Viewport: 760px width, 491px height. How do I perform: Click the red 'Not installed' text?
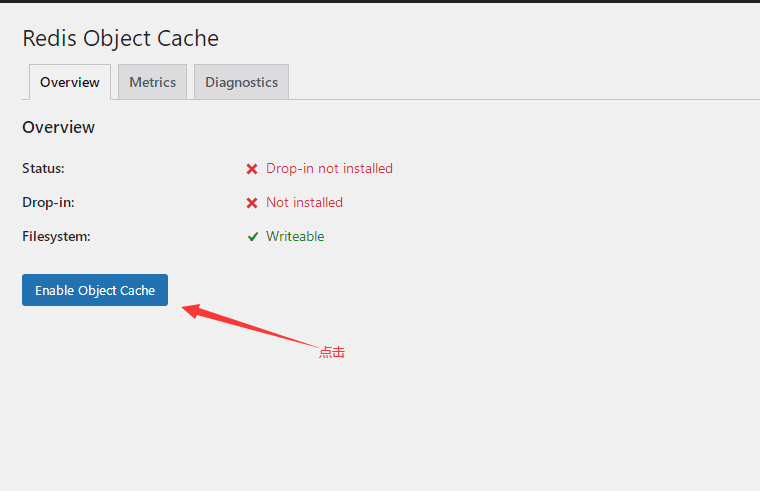pyautogui.click(x=304, y=202)
